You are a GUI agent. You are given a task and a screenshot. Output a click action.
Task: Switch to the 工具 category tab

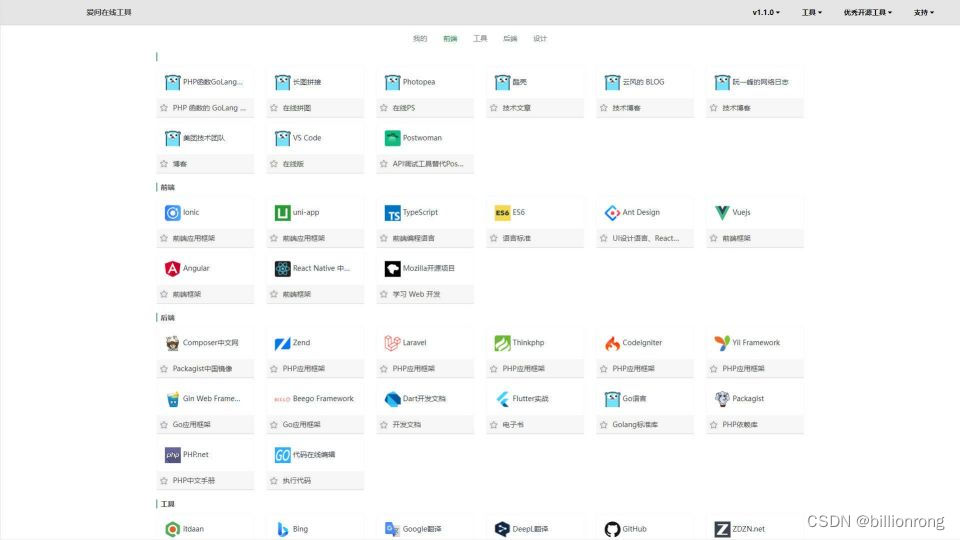[480, 39]
